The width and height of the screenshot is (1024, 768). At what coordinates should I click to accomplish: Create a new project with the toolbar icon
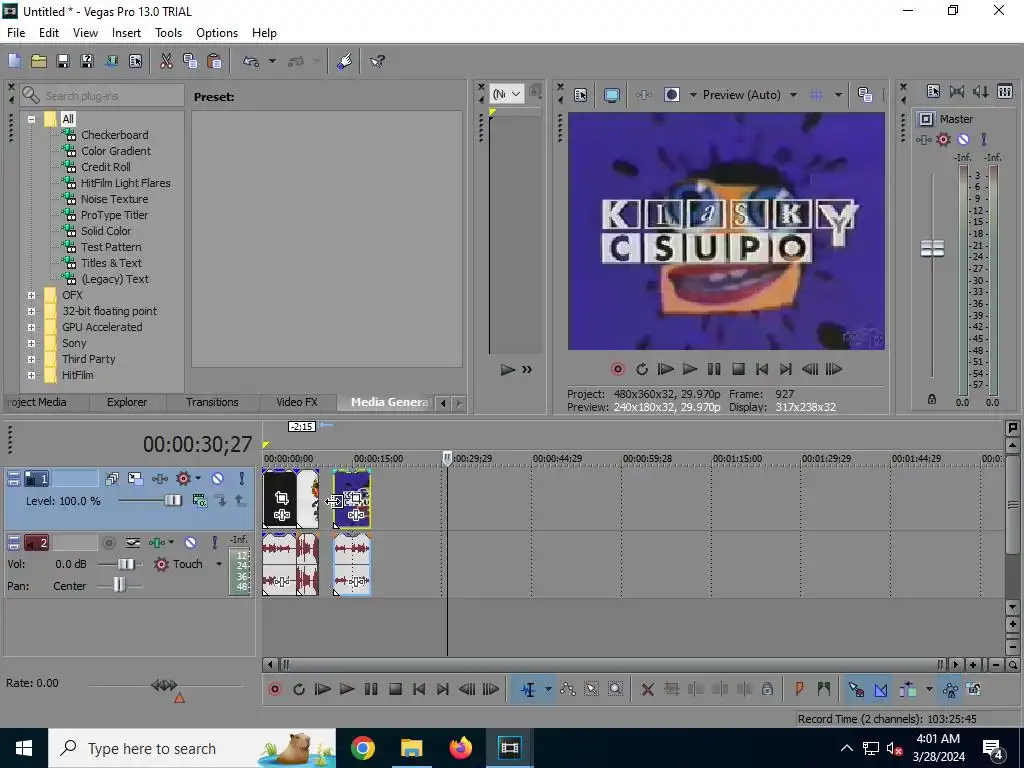(x=14, y=61)
